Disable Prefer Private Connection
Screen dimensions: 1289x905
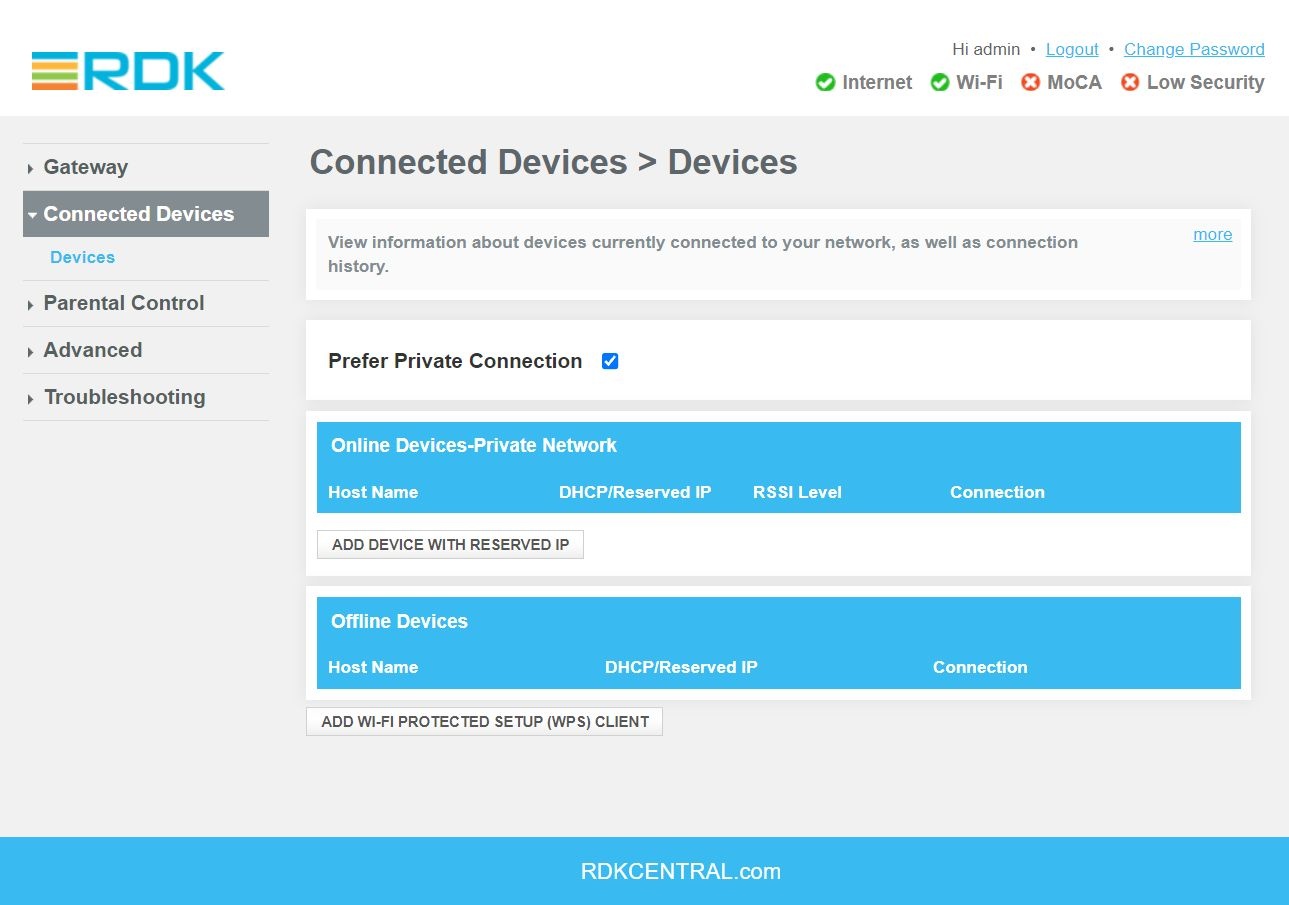point(609,361)
